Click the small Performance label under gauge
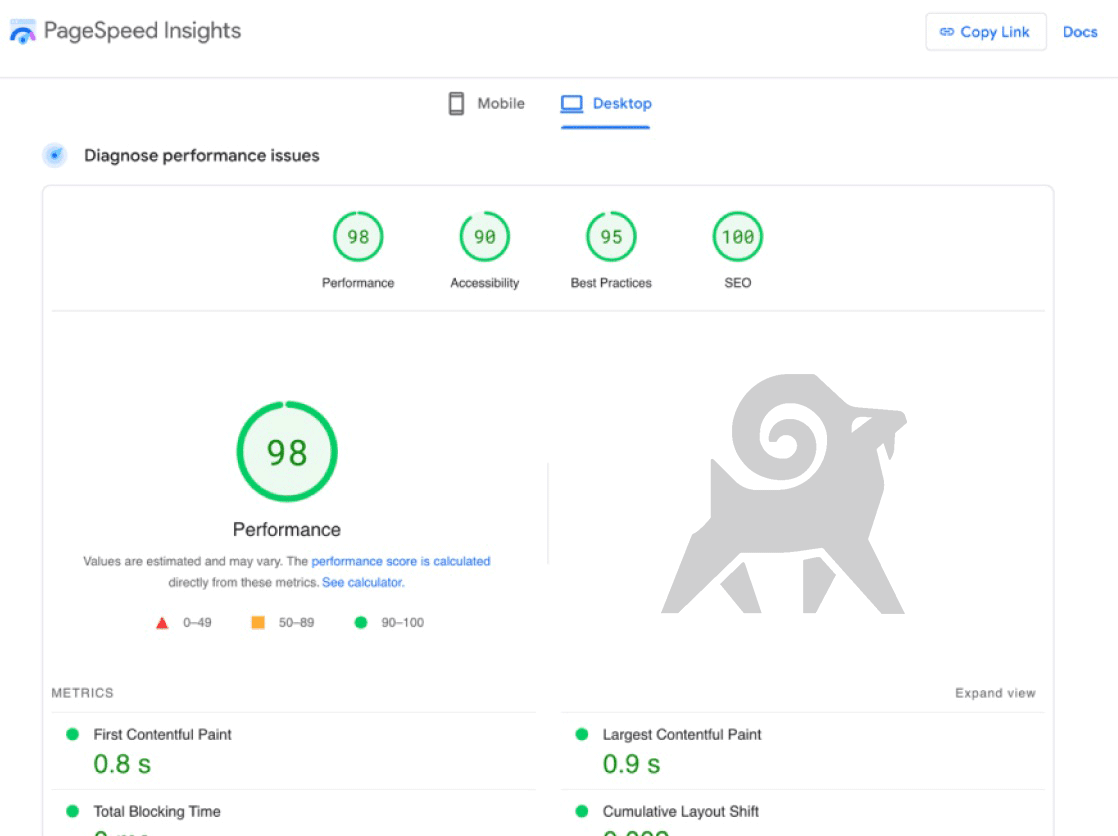The image size is (1118, 836). [358, 283]
